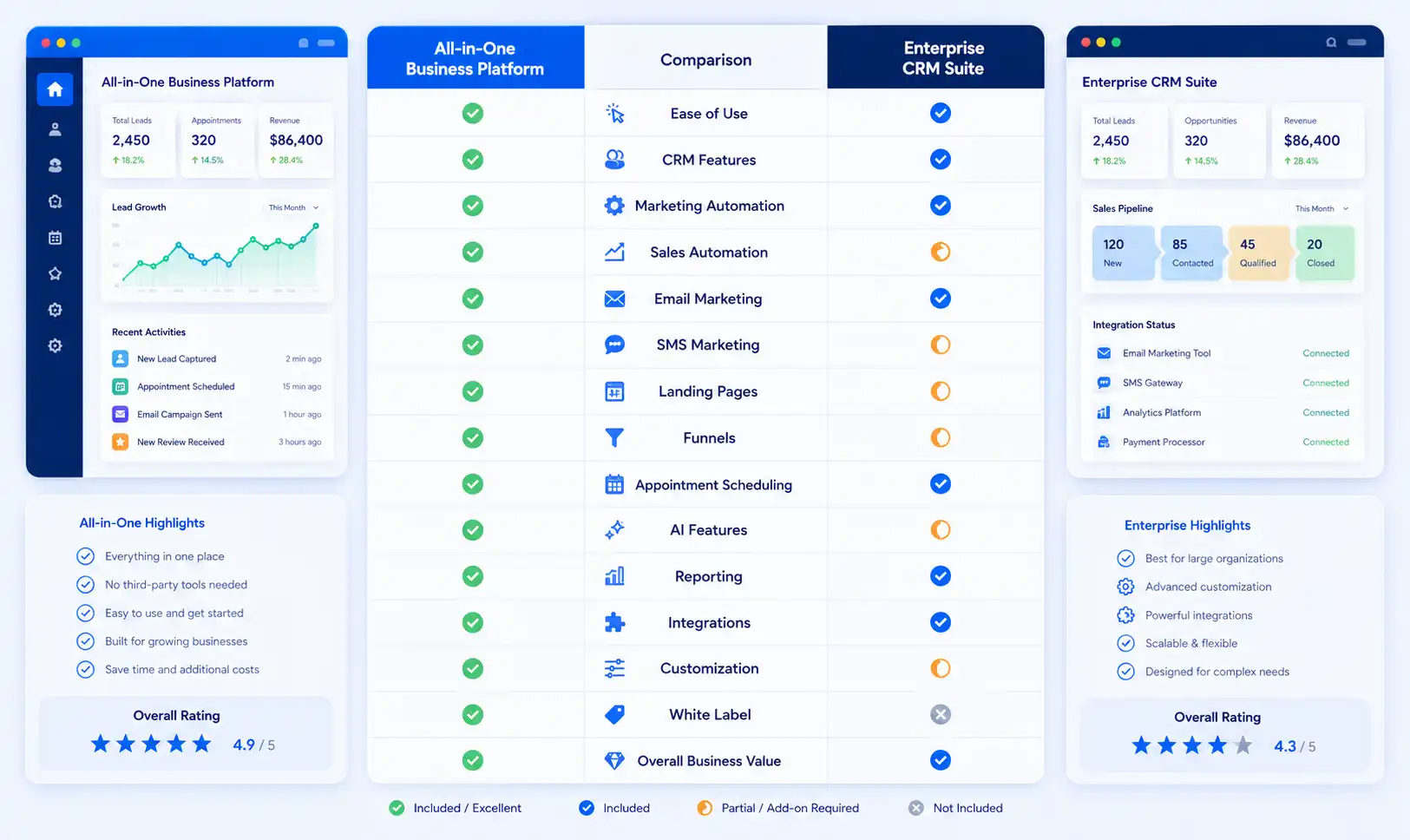Click the Marketing Automation gear icon

pos(614,206)
